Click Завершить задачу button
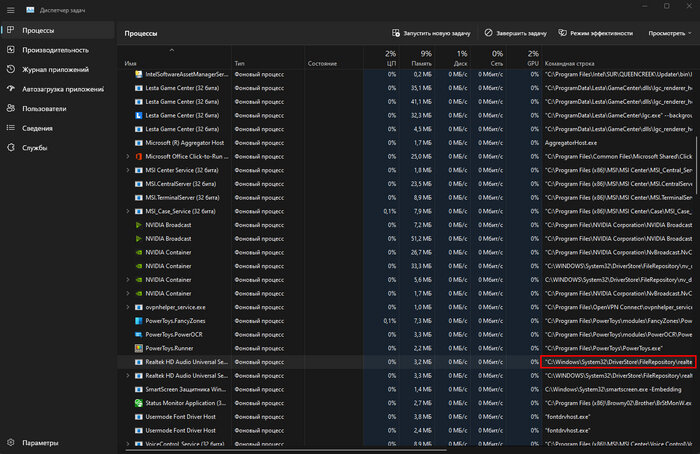Screen dimensions: 700x454 tap(516, 33)
